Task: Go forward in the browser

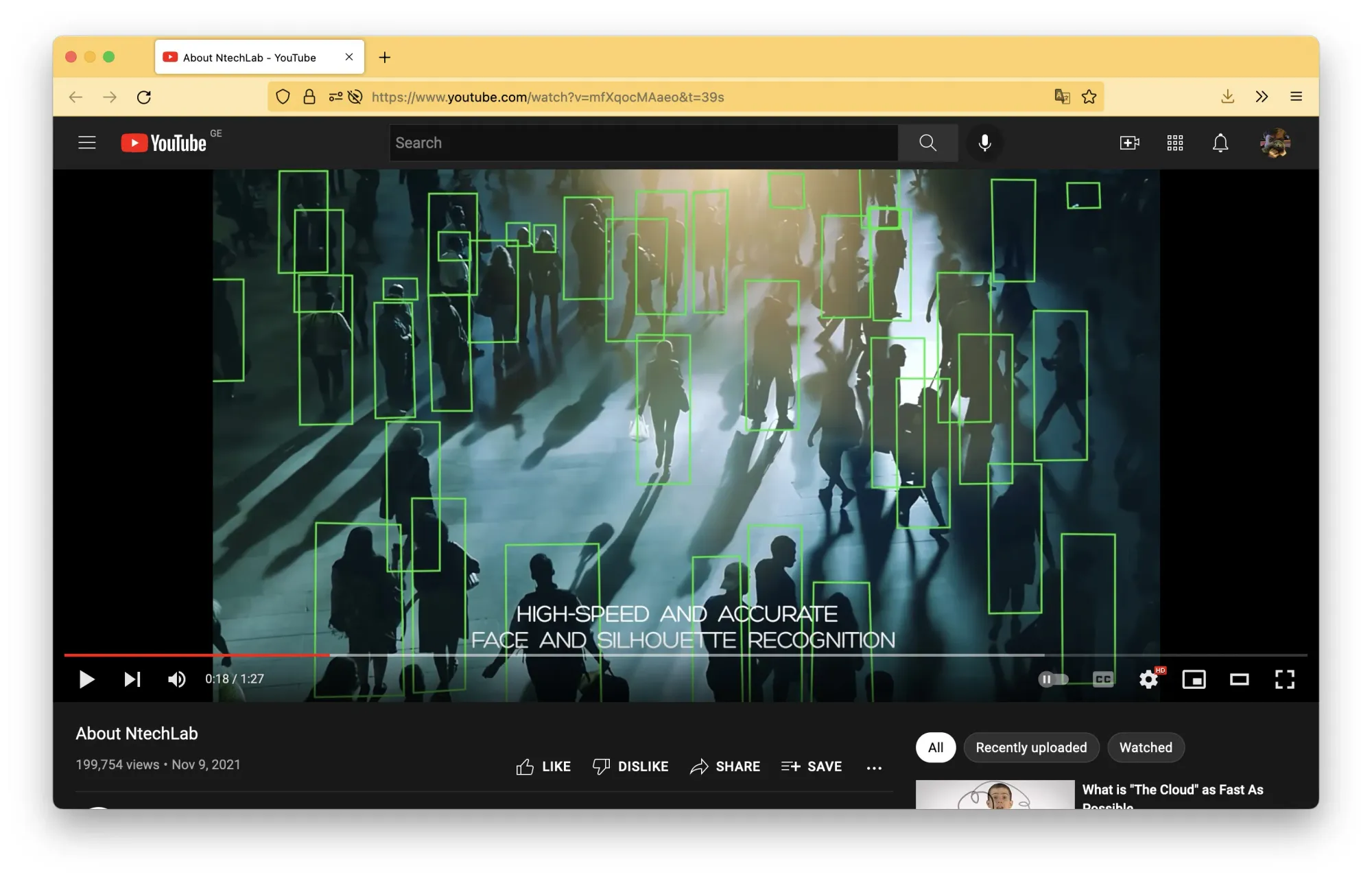Action: pyautogui.click(x=110, y=97)
